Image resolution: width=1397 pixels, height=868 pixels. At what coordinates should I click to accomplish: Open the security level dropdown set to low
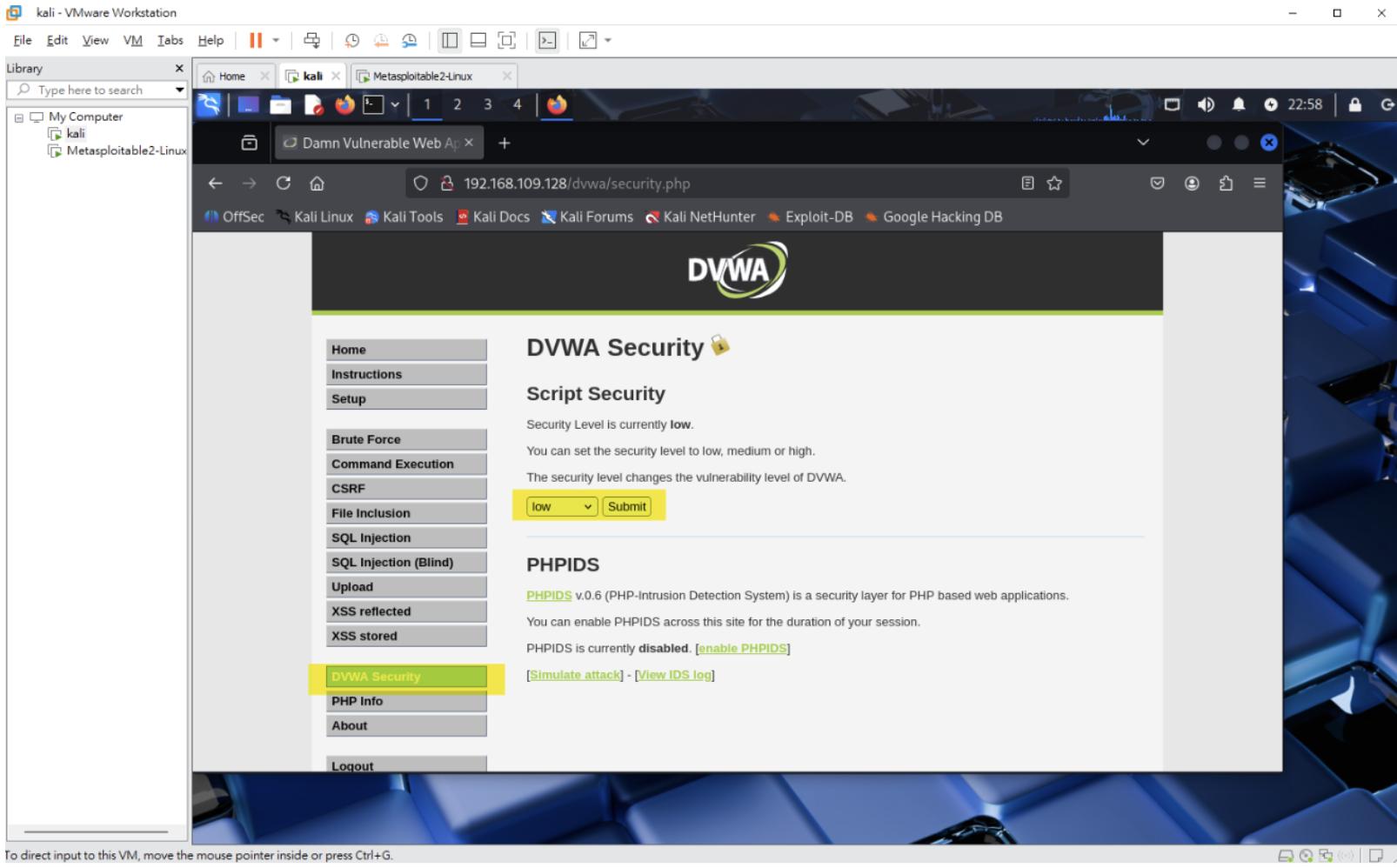coord(562,506)
